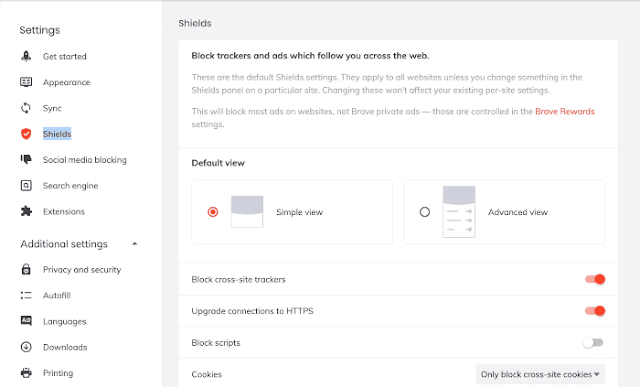The height and width of the screenshot is (387, 640).
Task: Click the Sync arrows icon
Action: coord(26,108)
